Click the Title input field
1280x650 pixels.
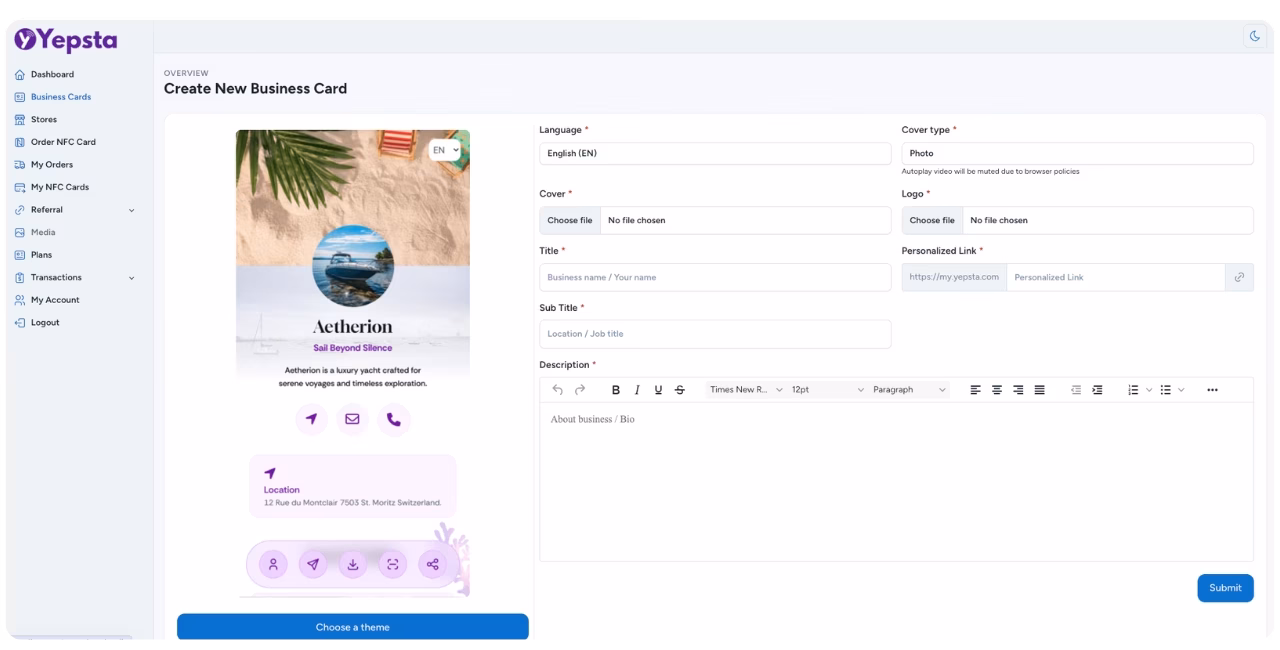[714, 277]
